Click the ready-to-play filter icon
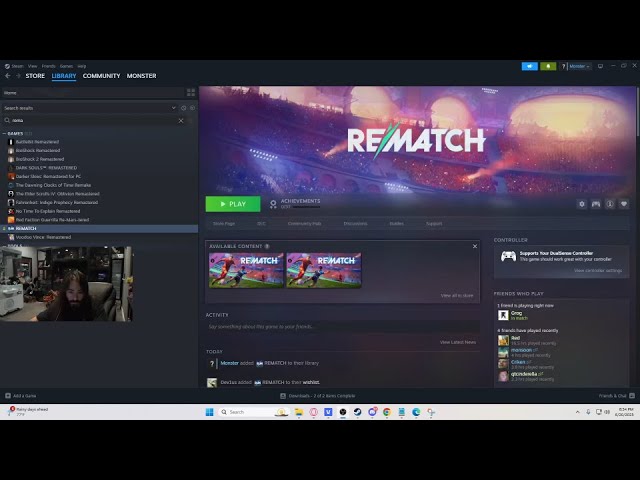The height and width of the screenshot is (480, 640). tap(192, 108)
